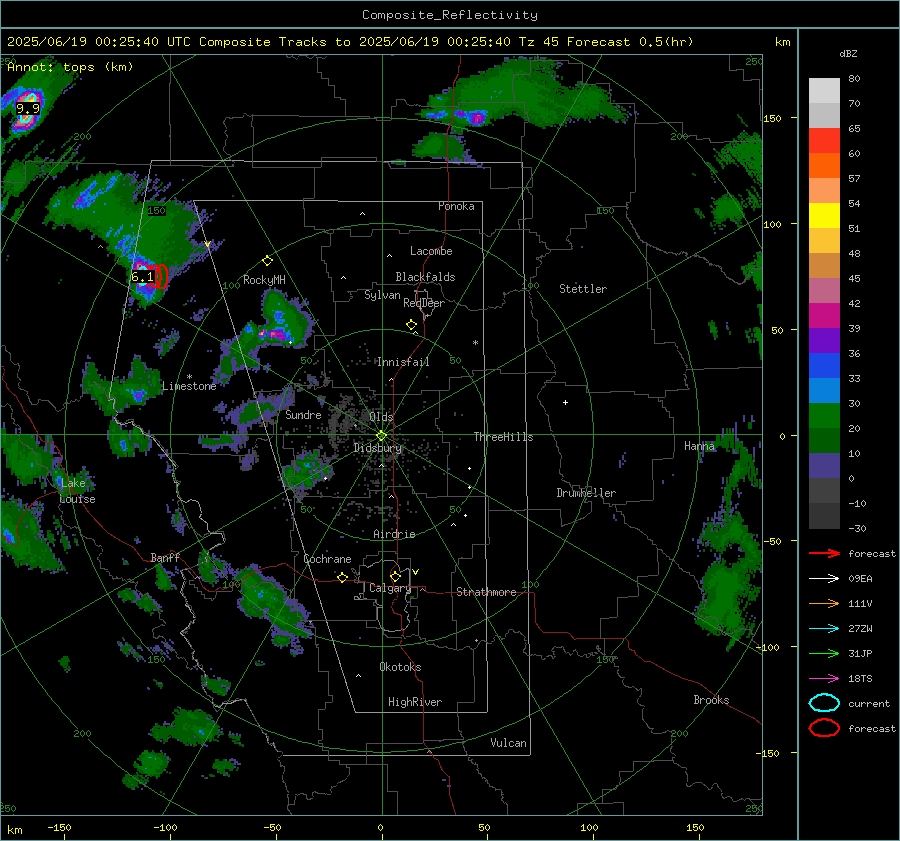Image resolution: width=900 pixels, height=841 pixels.
Task: Click the red 60 dBZ color swatch
Action: click(824, 140)
